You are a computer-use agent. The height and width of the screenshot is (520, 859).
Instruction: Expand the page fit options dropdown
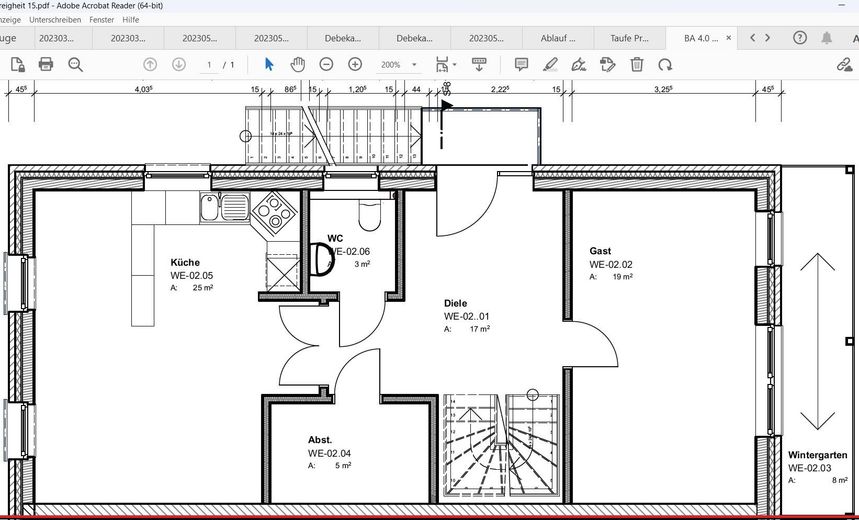(x=455, y=65)
